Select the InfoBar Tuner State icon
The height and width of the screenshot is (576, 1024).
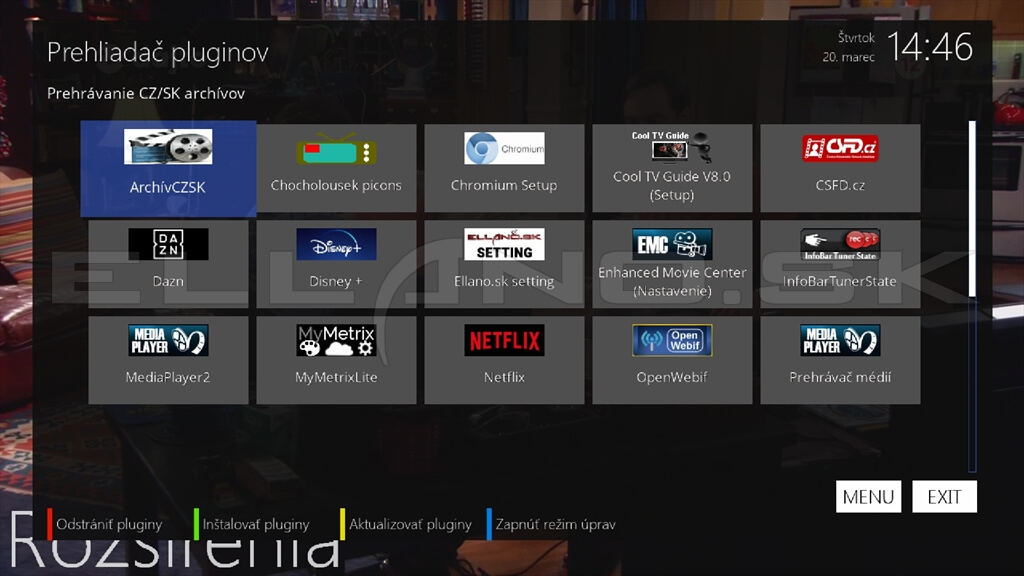(x=840, y=244)
